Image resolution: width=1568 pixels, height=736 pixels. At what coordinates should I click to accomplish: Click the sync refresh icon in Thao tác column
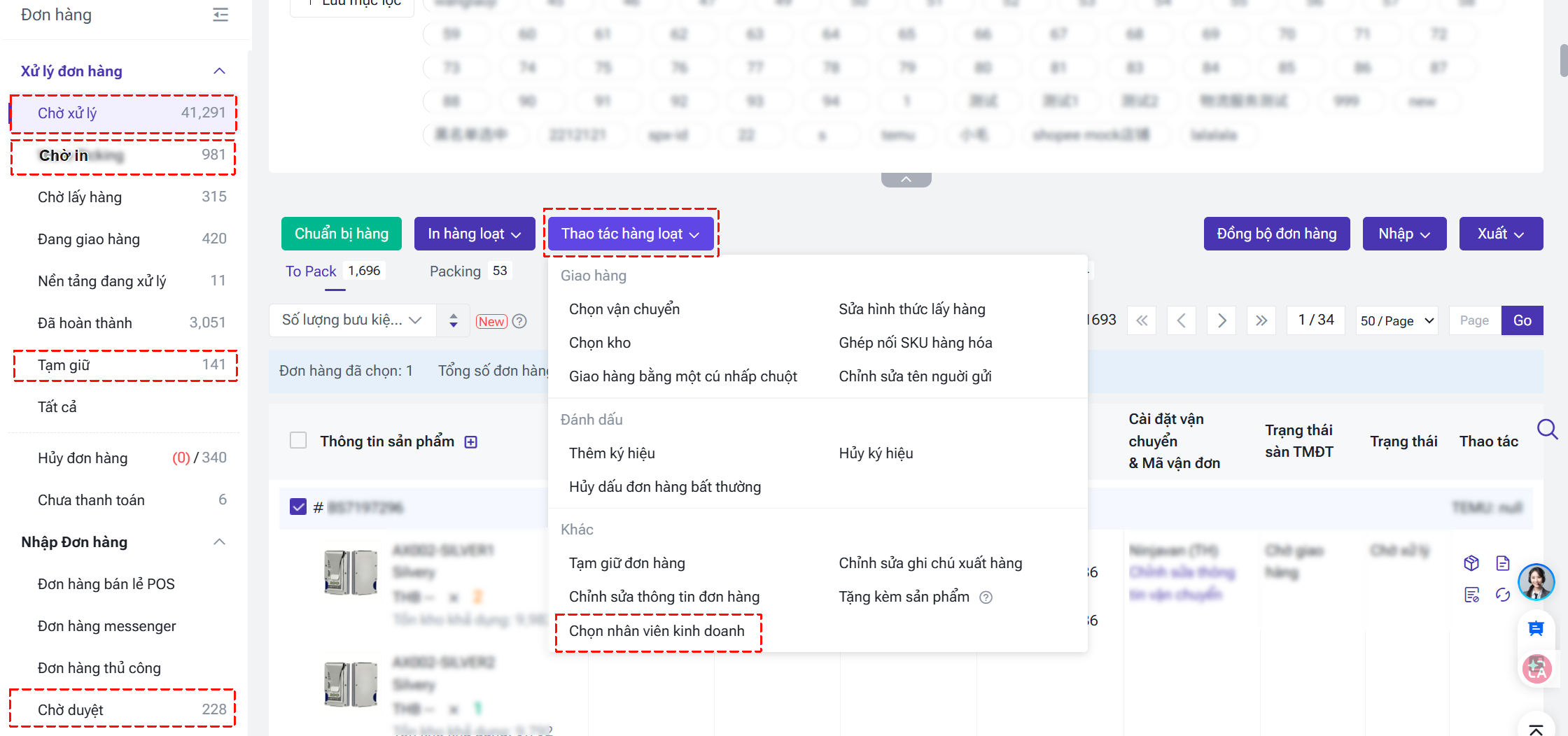coord(1503,595)
